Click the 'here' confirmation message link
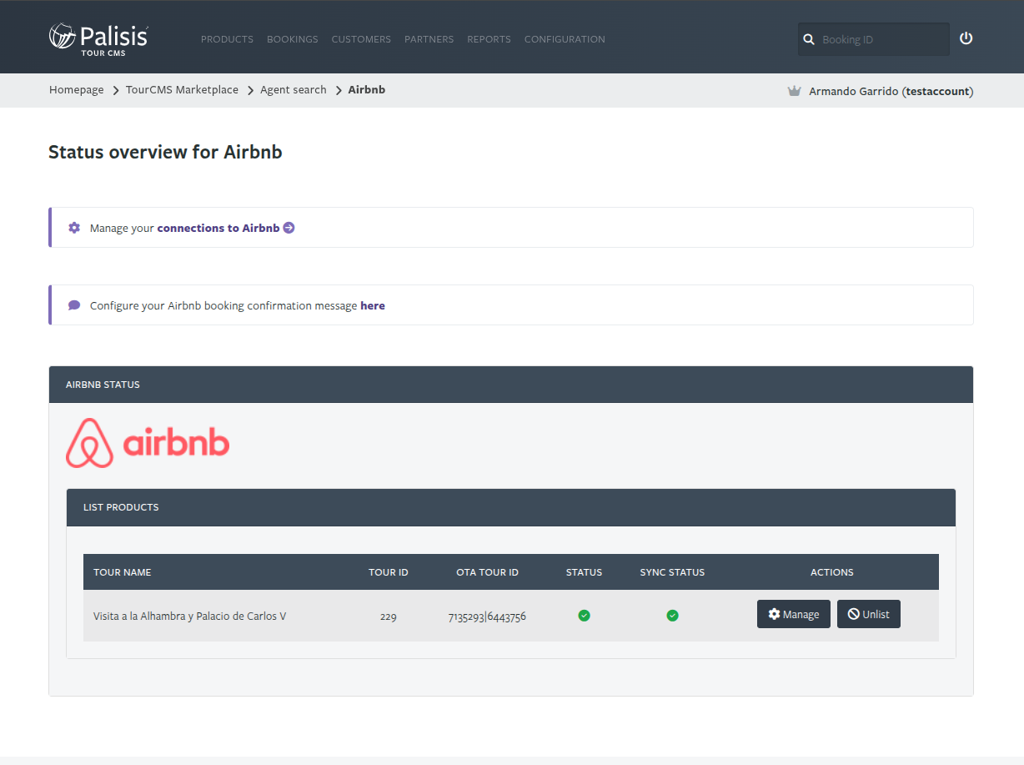 [x=372, y=306]
